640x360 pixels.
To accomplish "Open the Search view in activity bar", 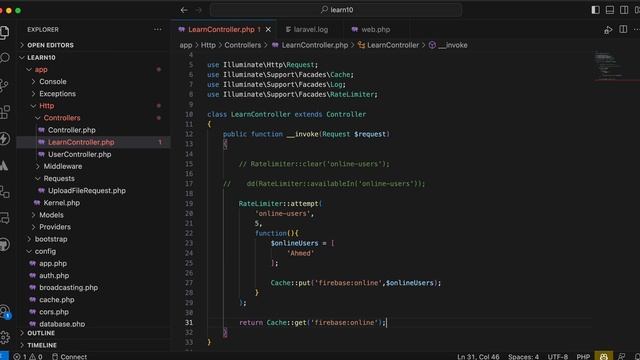I will click(x=4, y=58).
